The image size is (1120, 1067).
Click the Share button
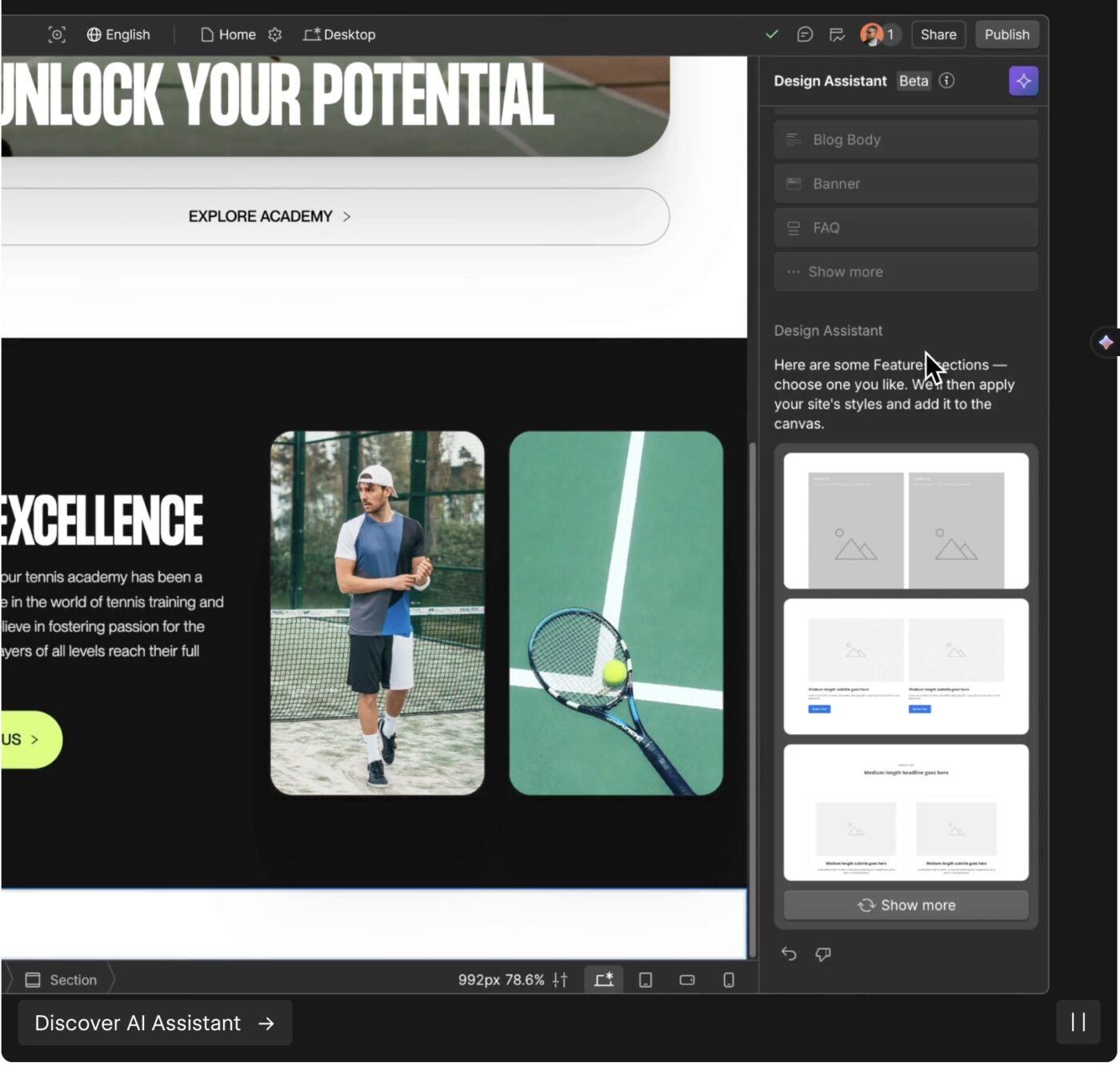938,34
